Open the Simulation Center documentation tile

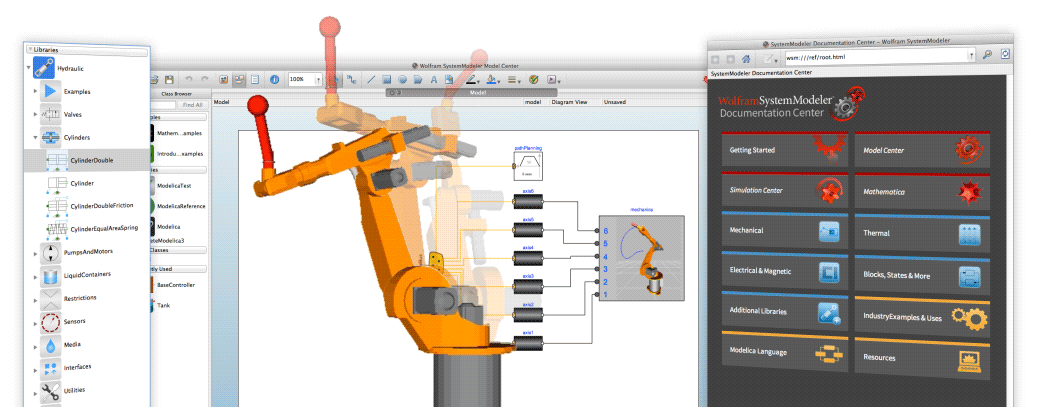[x=785, y=190]
